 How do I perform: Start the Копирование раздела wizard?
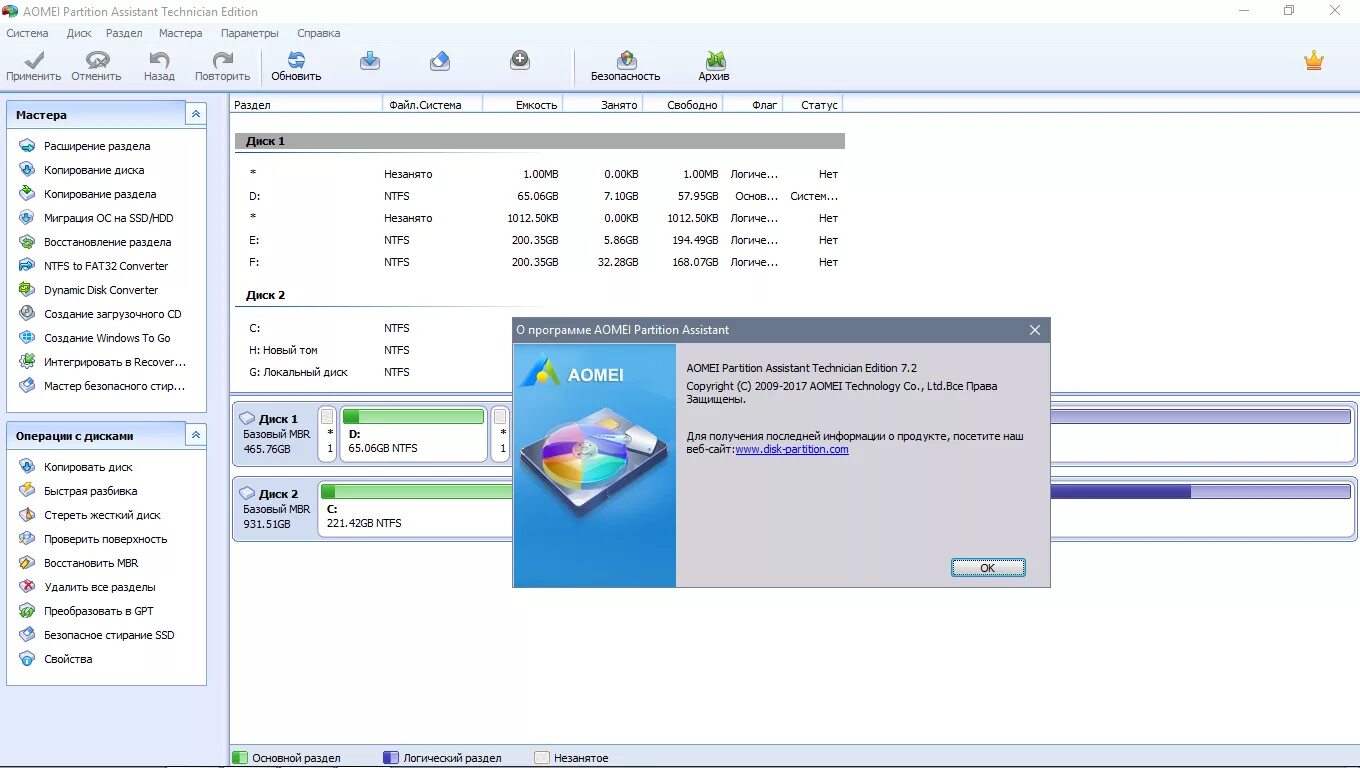[x=100, y=194]
